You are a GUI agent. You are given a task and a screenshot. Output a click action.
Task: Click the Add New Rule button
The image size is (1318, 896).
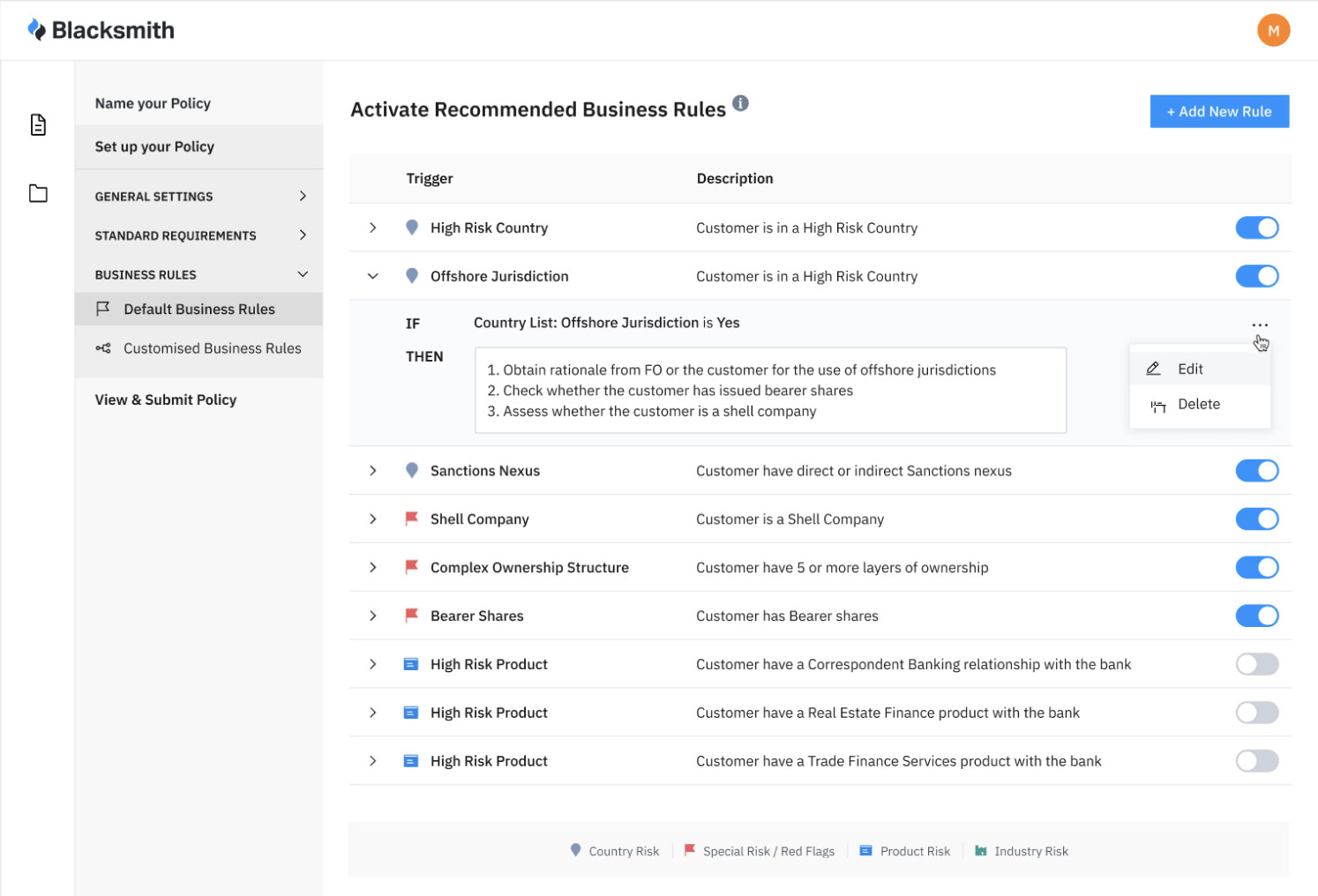pos(1219,112)
